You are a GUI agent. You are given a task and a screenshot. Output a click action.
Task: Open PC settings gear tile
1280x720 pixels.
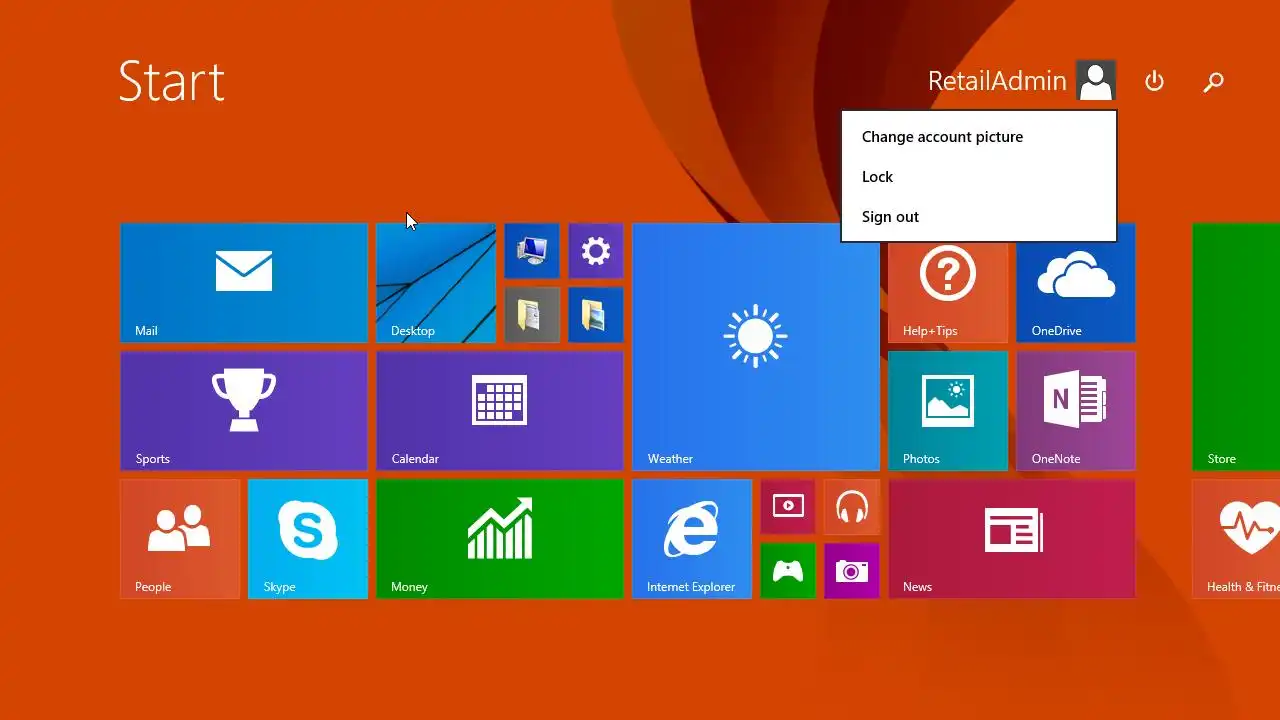596,251
